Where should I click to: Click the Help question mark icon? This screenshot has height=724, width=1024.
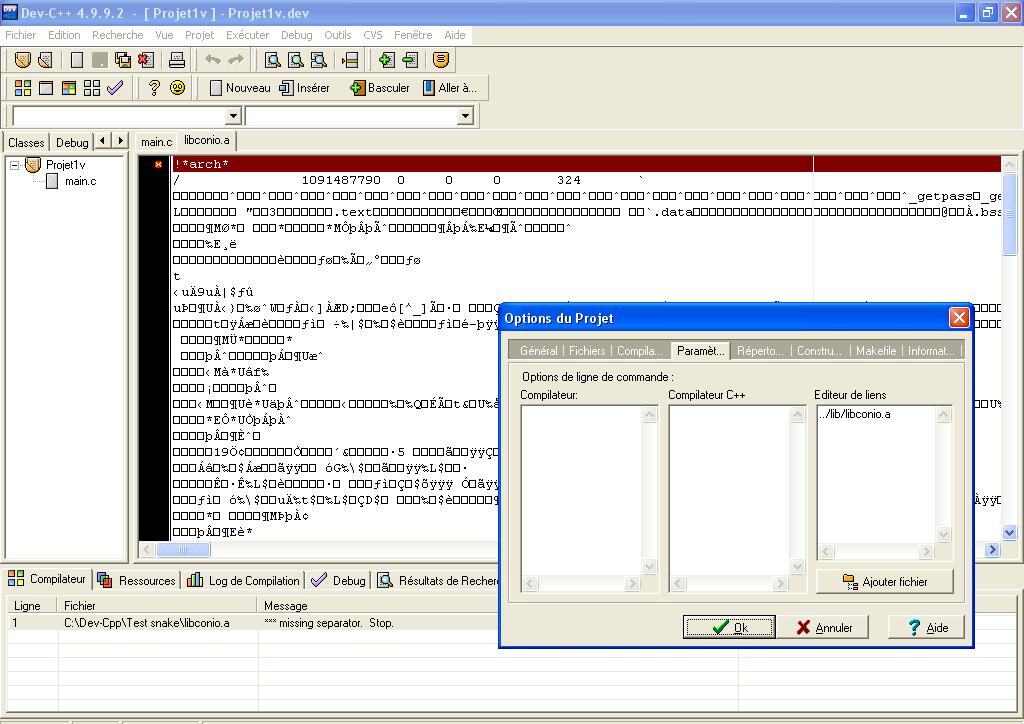(x=153, y=88)
